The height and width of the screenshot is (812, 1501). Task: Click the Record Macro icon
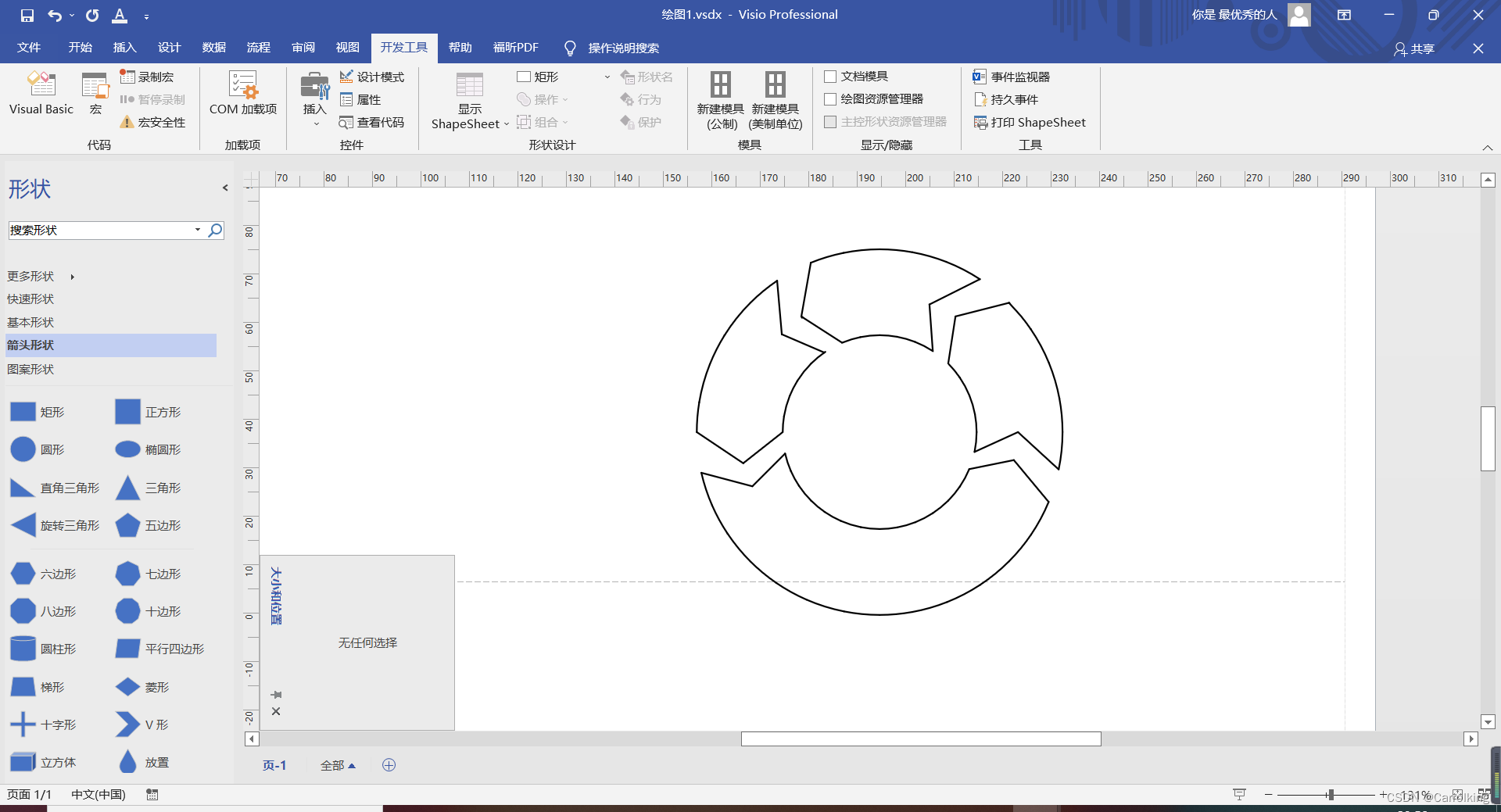(x=127, y=77)
